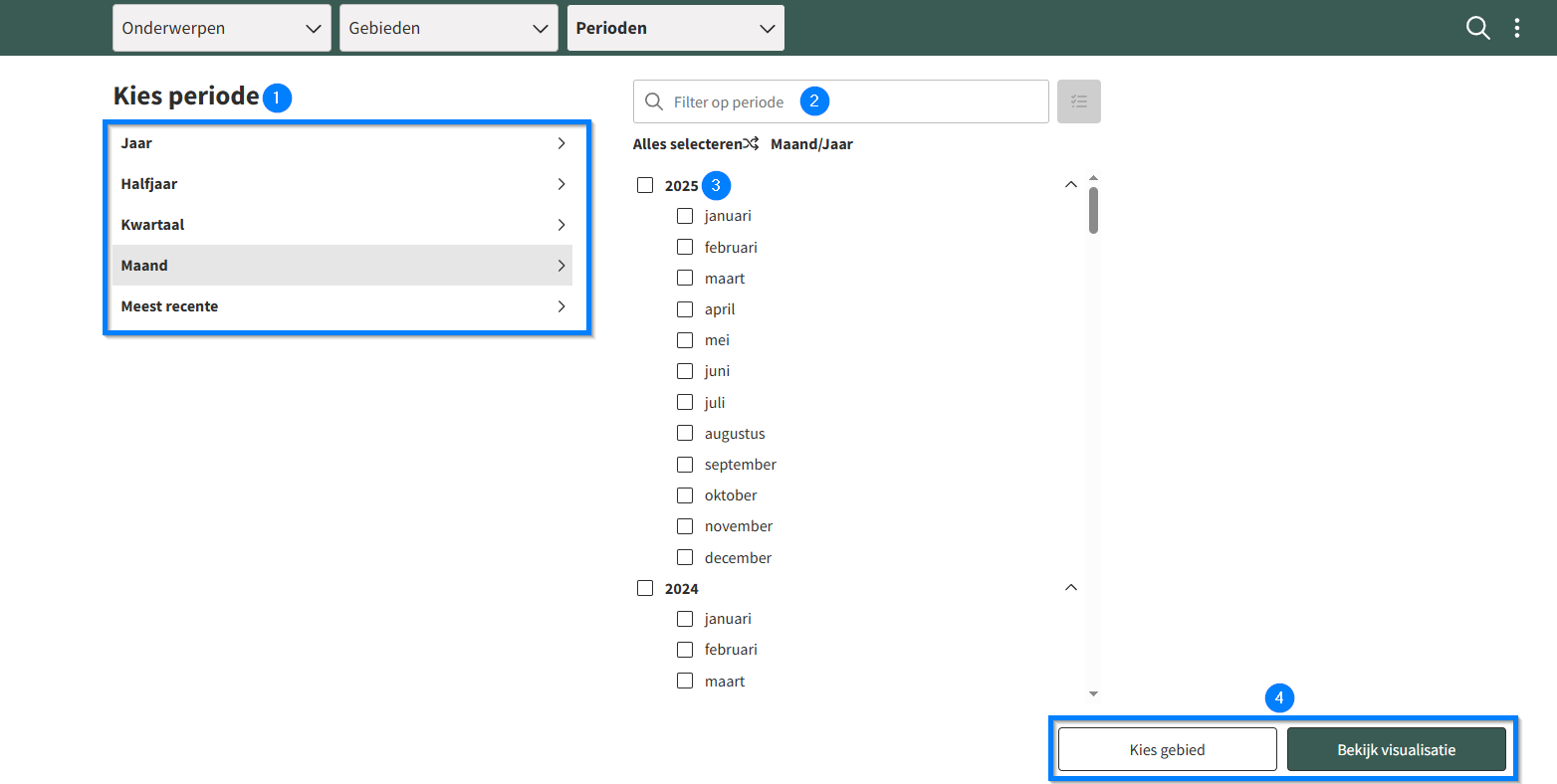Check september 2025 checkbox
Image resolution: width=1557 pixels, height=784 pixels.
point(685,465)
